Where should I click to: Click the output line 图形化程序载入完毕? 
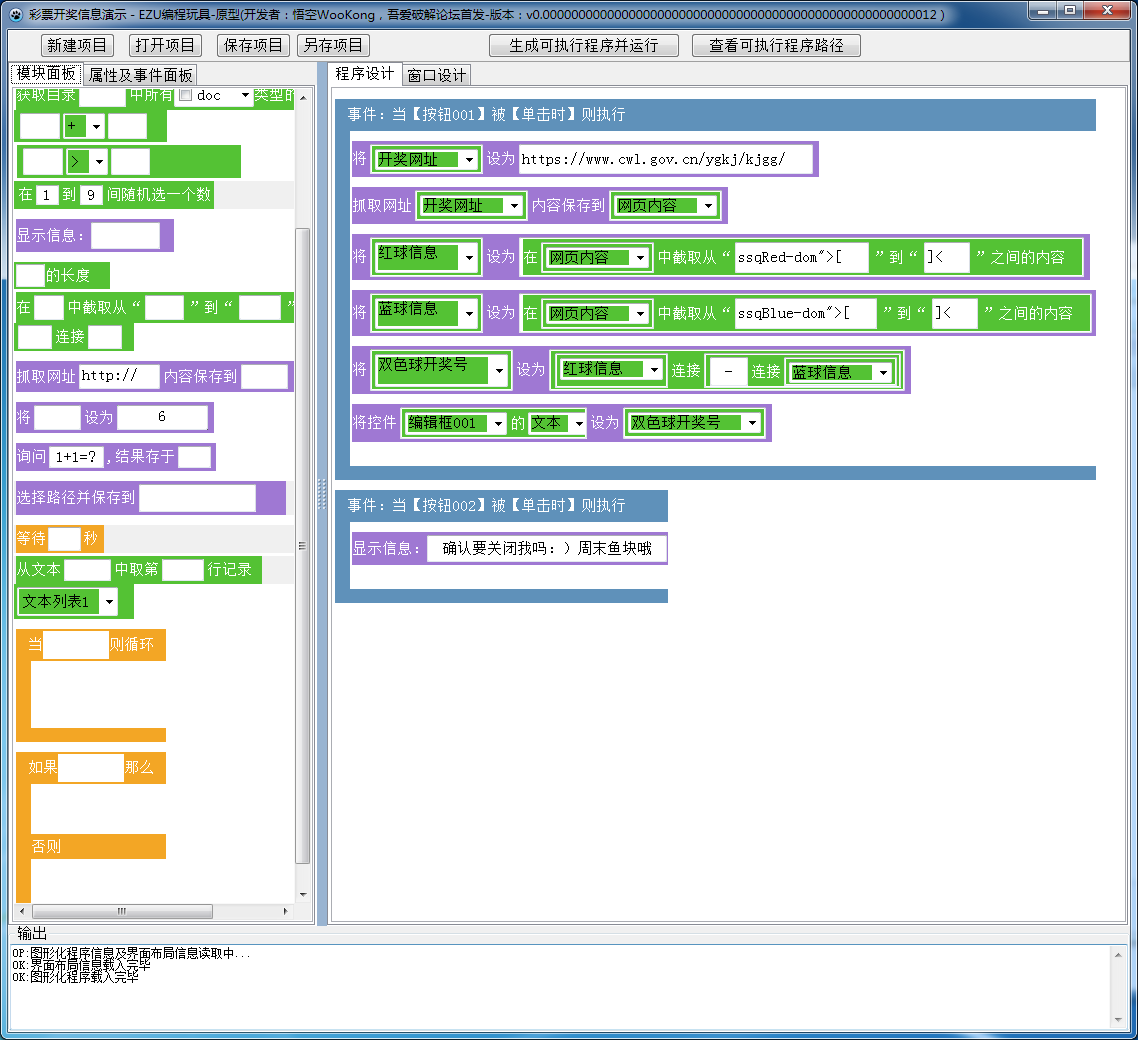[75, 977]
